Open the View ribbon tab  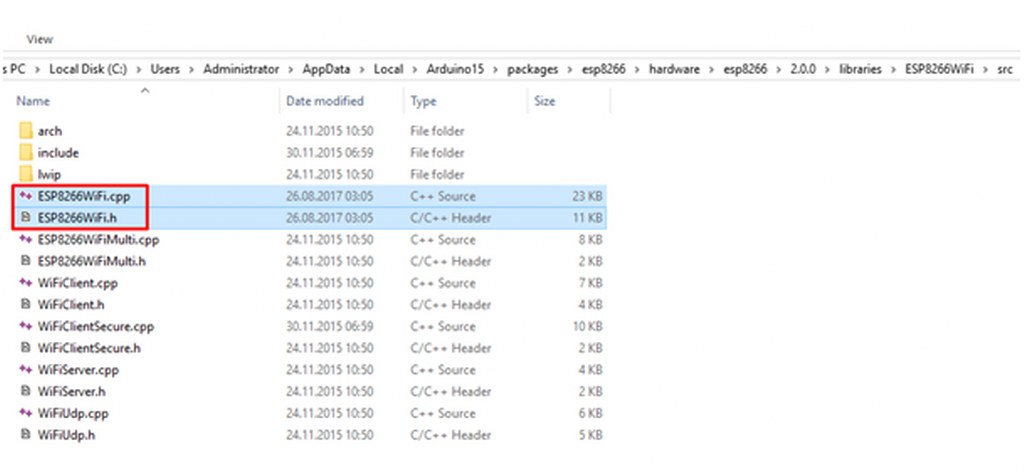(x=40, y=39)
